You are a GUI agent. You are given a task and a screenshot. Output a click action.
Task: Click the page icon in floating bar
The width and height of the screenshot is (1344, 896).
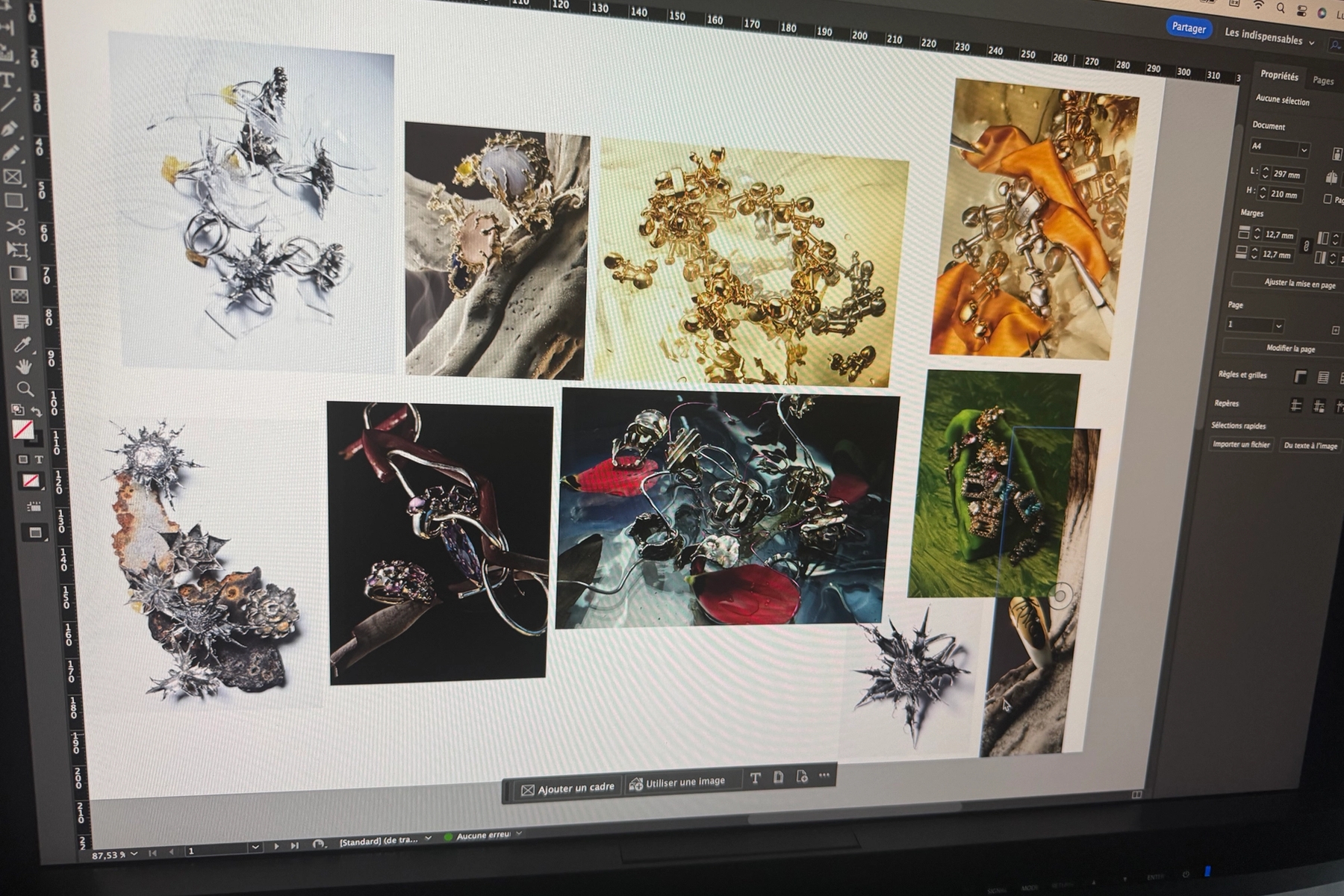coord(778,777)
